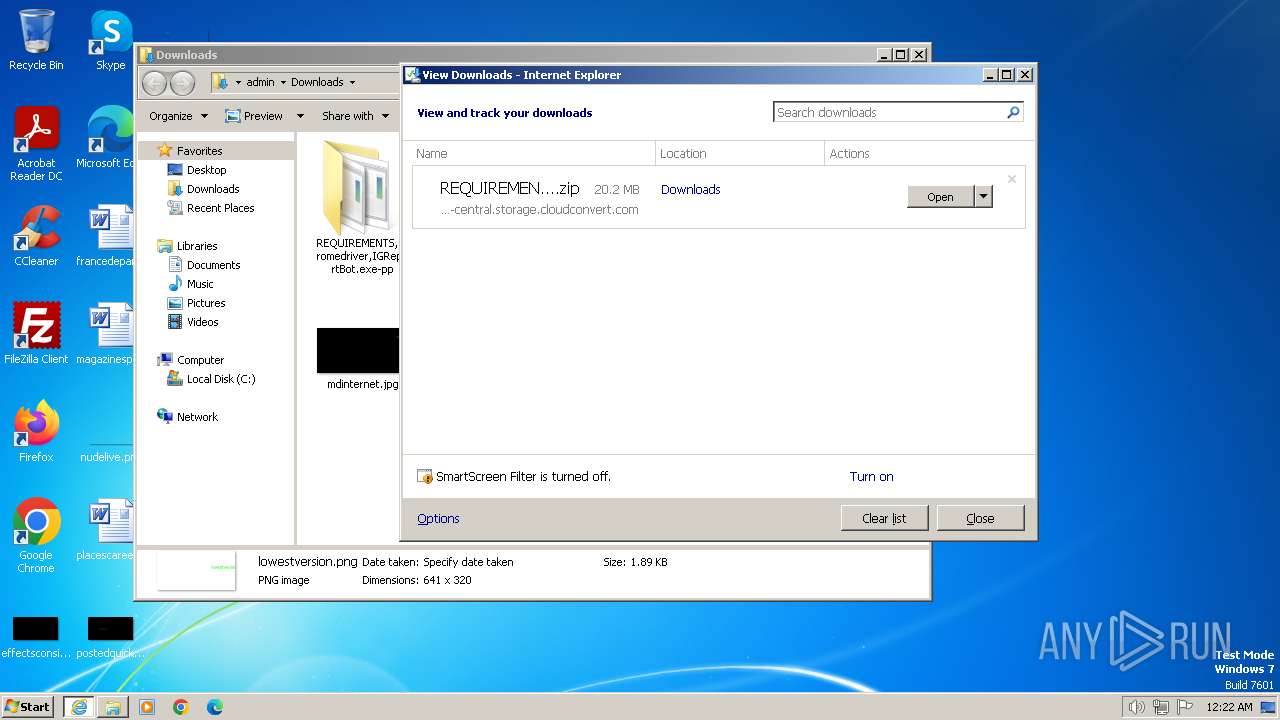Open the Music library
The width and height of the screenshot is (1280, 720).
pos(200,284)
